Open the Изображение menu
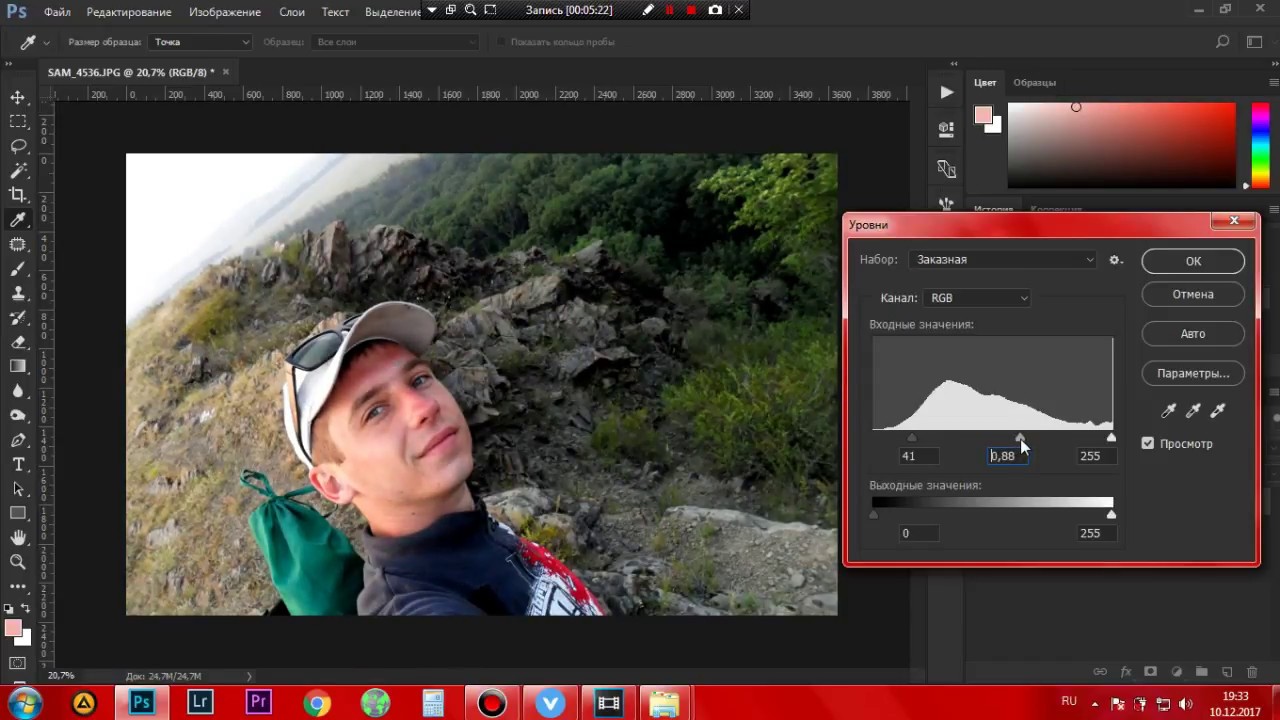1280x720 pixels. (x=225, y=12)
